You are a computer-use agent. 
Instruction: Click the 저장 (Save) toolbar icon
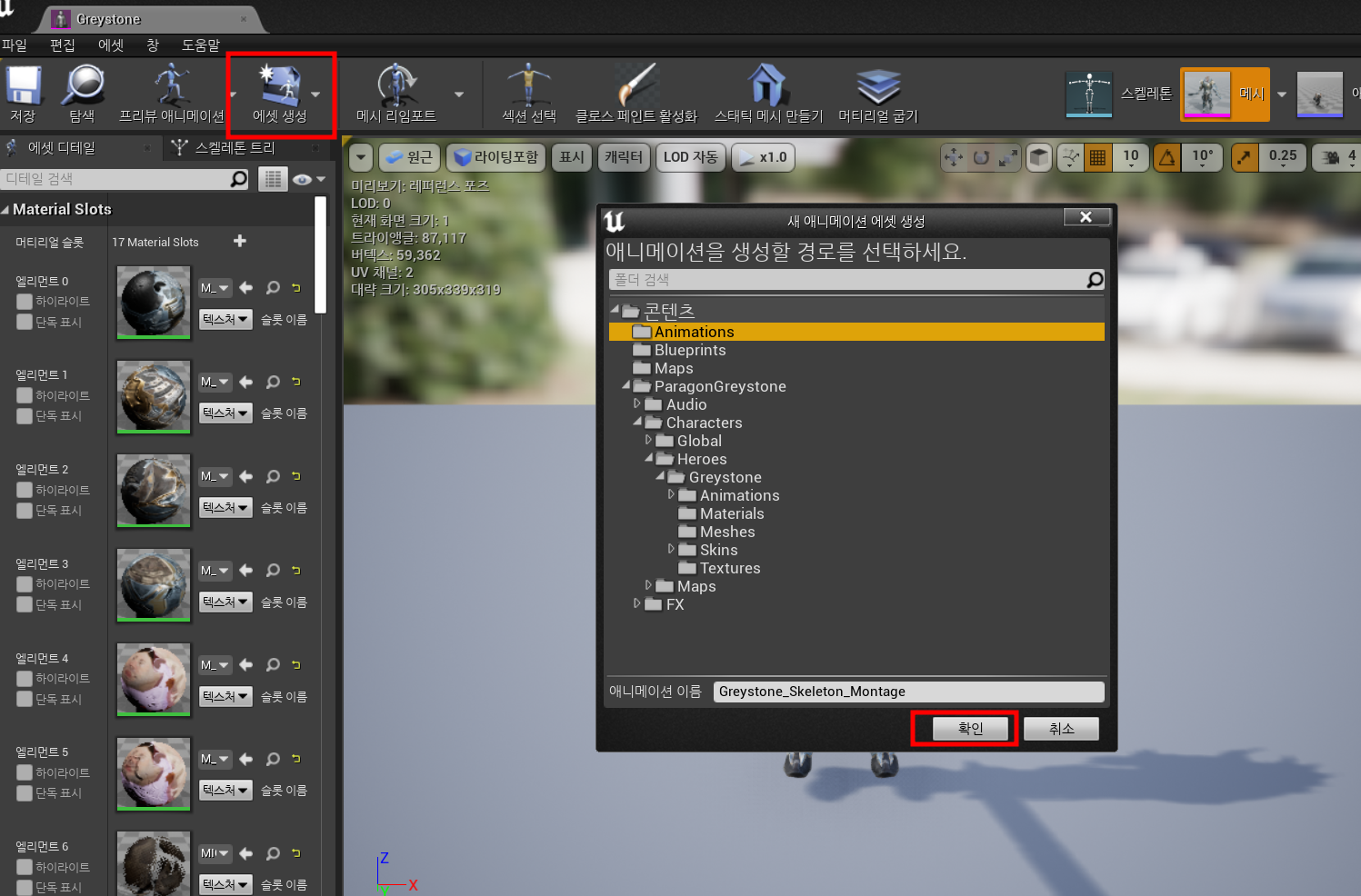(x=24, y=86)
